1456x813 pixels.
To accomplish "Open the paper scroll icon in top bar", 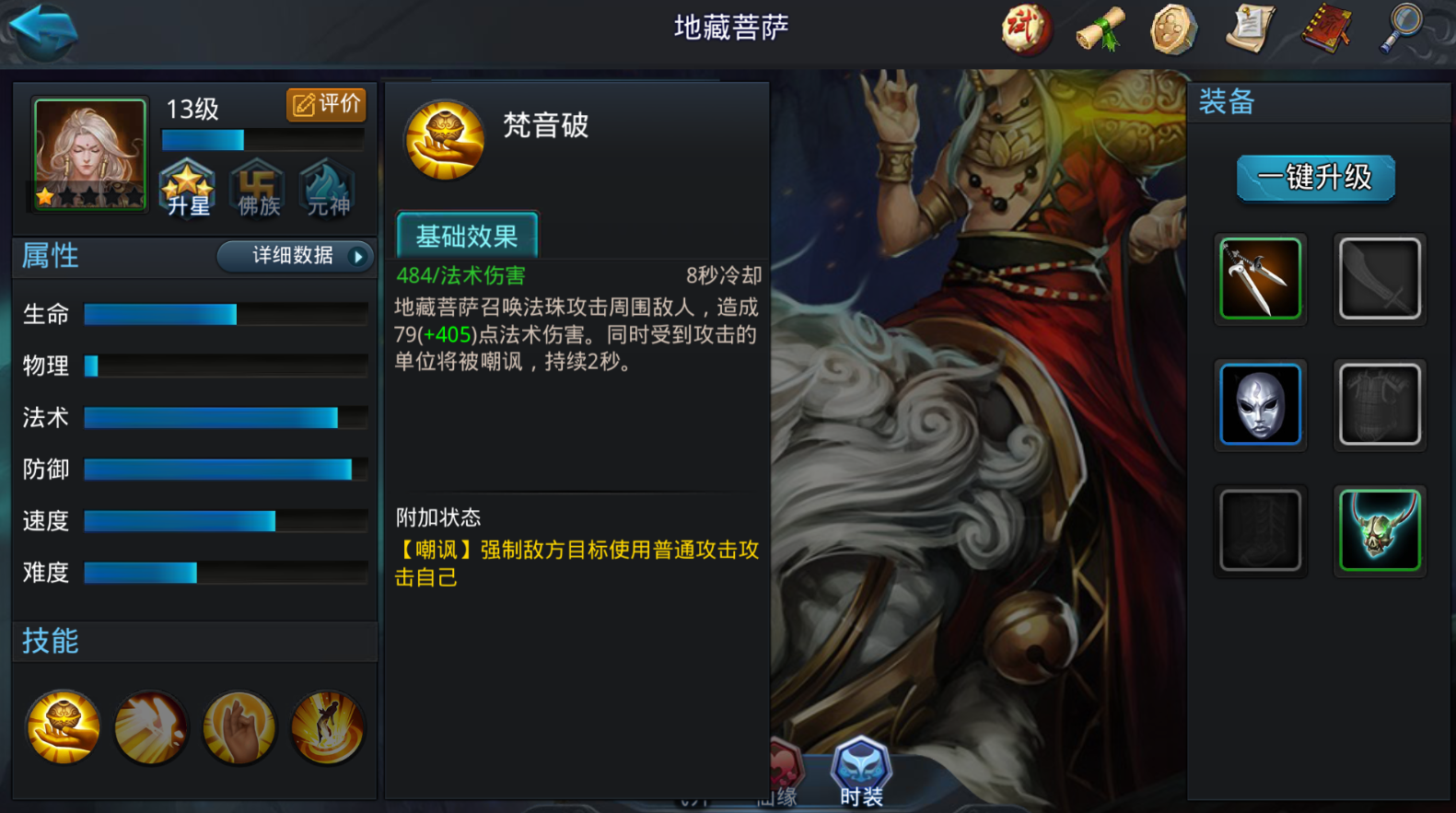I will coord(1251,28).
